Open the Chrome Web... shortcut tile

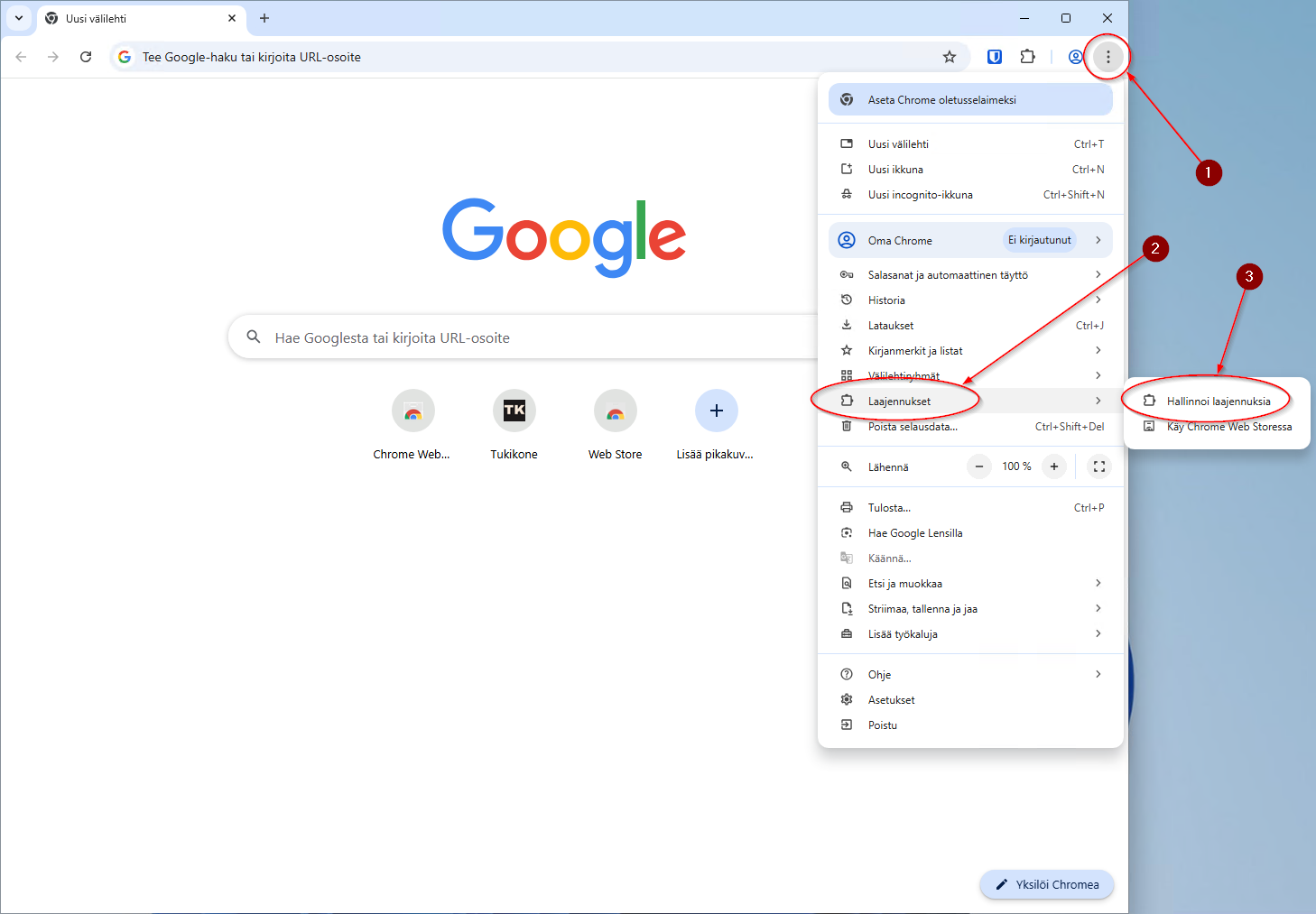coord(412,426)
